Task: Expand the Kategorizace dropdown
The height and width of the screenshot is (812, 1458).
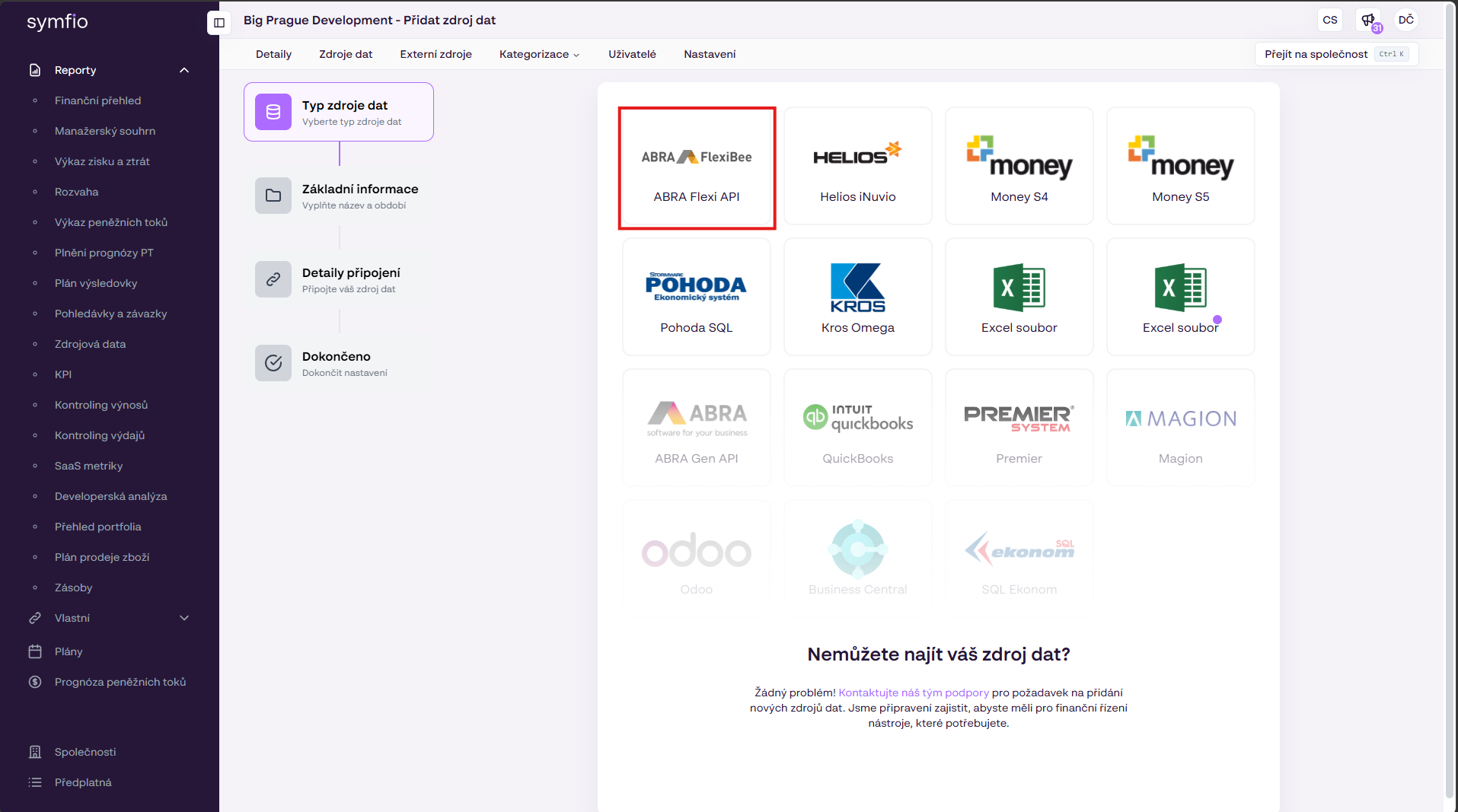Action: point(539,54)
